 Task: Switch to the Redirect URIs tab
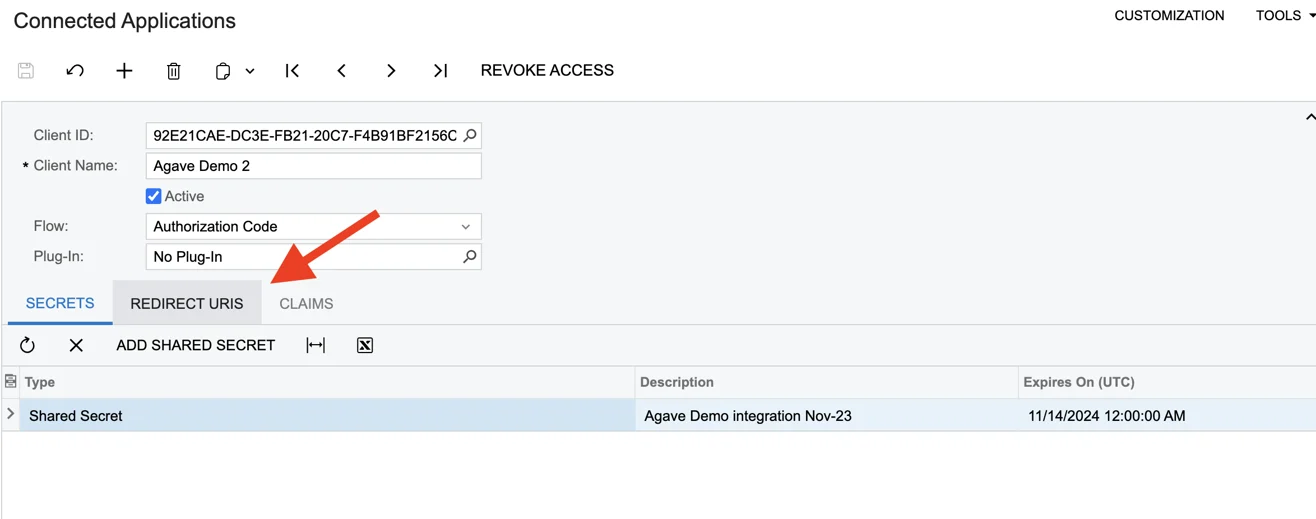point(187,303)
